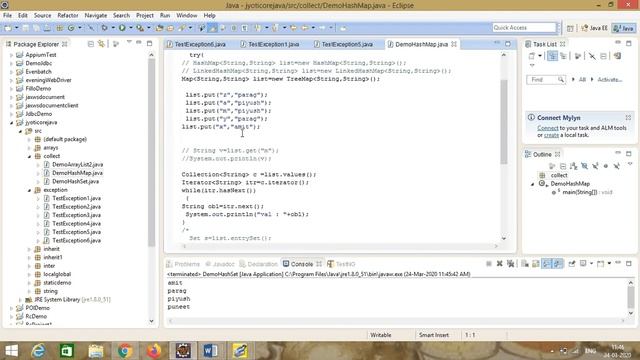This screenshot has height=360, width=640.
Task: Click Activate... in Task List
Action: [610, 80]
